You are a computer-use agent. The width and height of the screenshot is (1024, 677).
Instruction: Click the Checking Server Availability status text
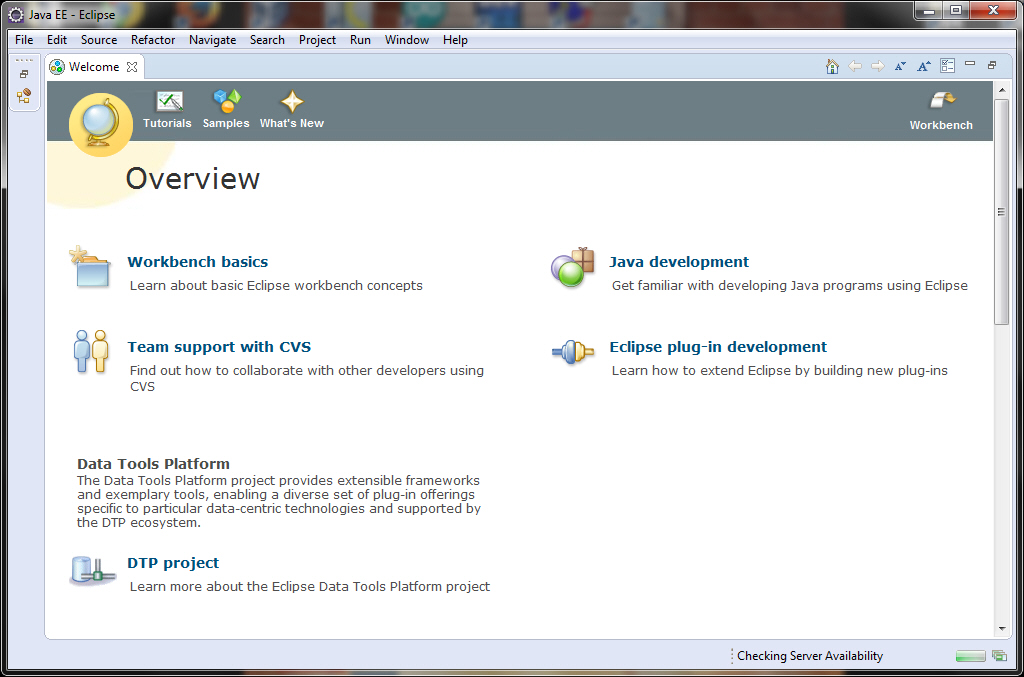(810, 656)
